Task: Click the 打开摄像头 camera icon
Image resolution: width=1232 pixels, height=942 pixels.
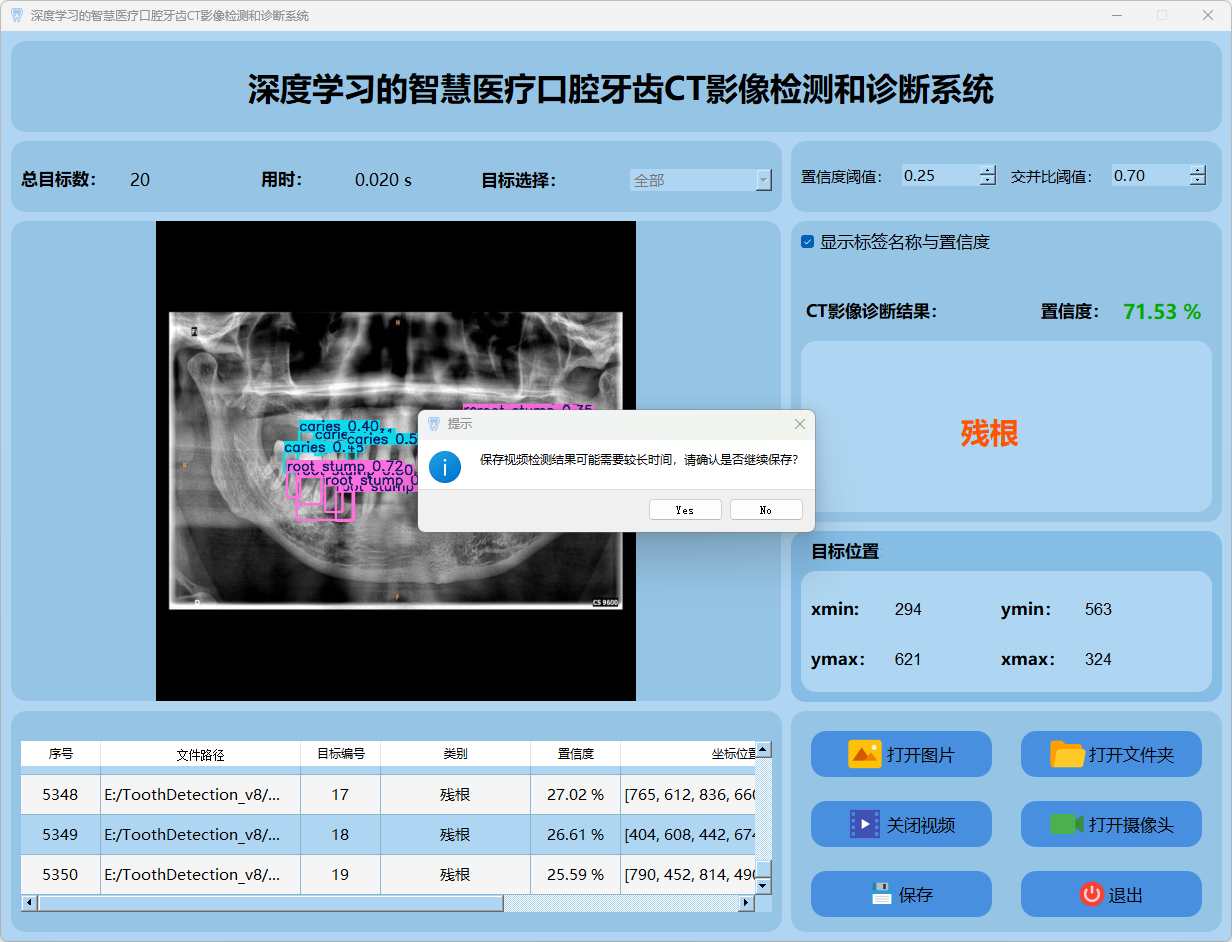Action: (x=1067, y=824)
